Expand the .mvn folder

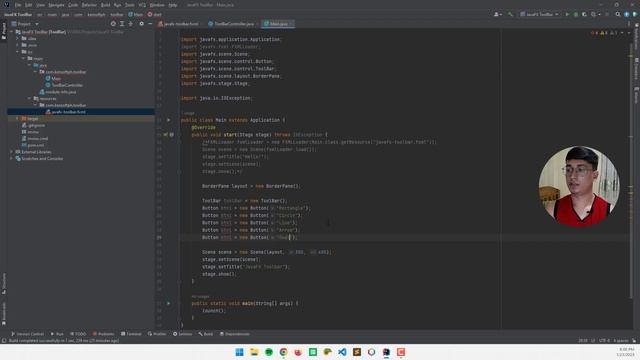[x=18, y=45]
